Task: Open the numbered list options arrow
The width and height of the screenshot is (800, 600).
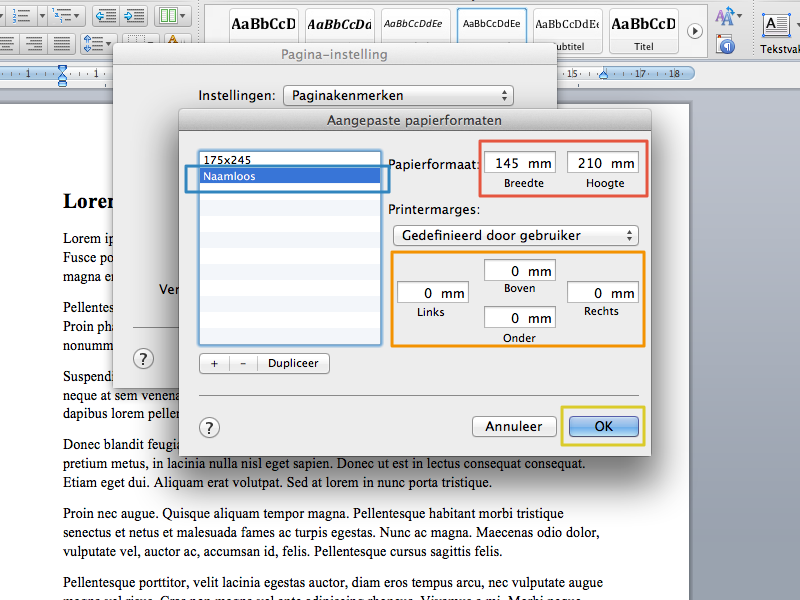Action: pos(42,15)
